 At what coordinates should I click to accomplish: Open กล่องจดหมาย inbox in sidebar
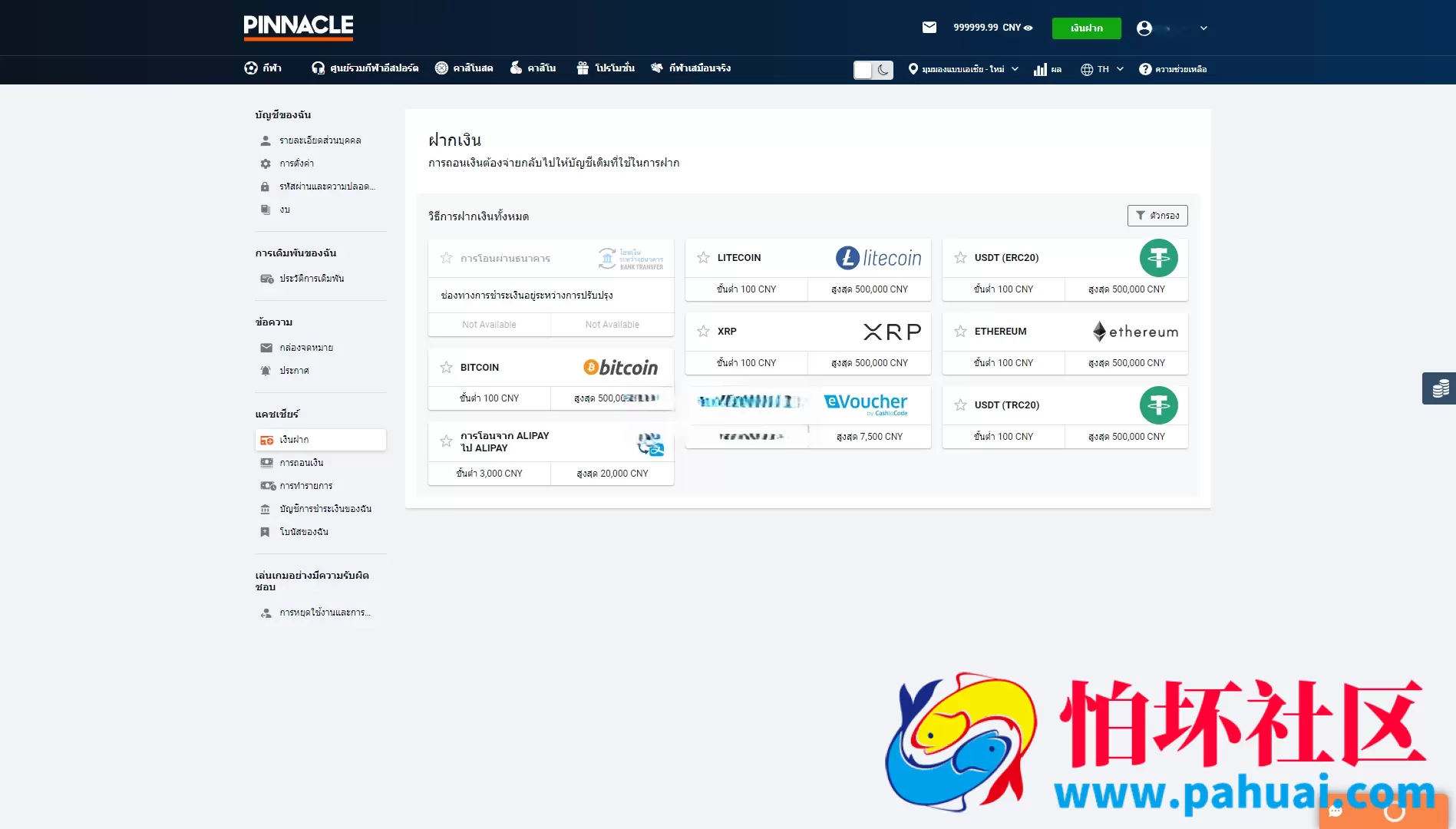click(x=296, y=348)
